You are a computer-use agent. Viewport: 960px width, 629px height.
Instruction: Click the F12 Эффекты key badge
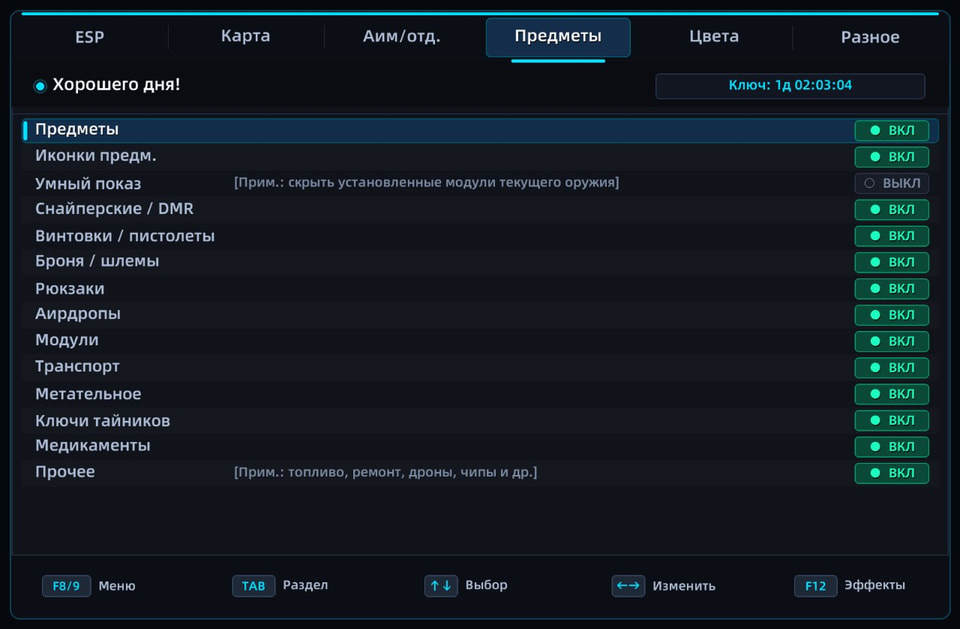[x=816, y=586]
